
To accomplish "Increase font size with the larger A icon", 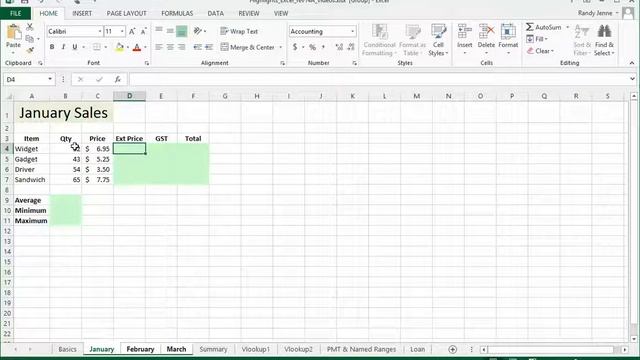I will [132, 31].
